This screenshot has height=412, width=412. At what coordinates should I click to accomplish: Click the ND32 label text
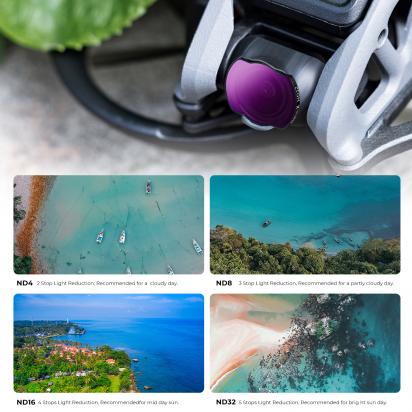(226, 402)
